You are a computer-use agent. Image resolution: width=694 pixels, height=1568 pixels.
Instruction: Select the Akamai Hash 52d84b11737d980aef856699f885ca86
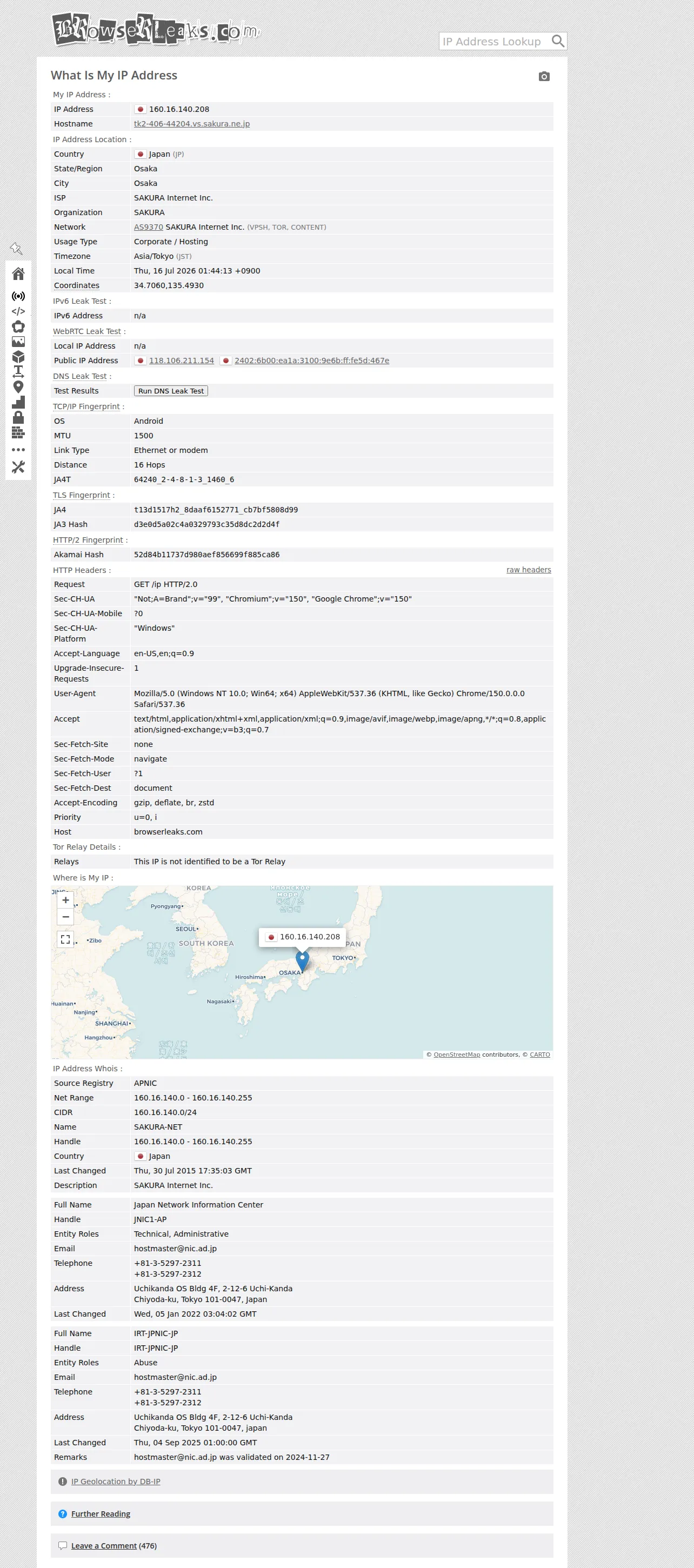pyautogui.click(x=207, y=555)
